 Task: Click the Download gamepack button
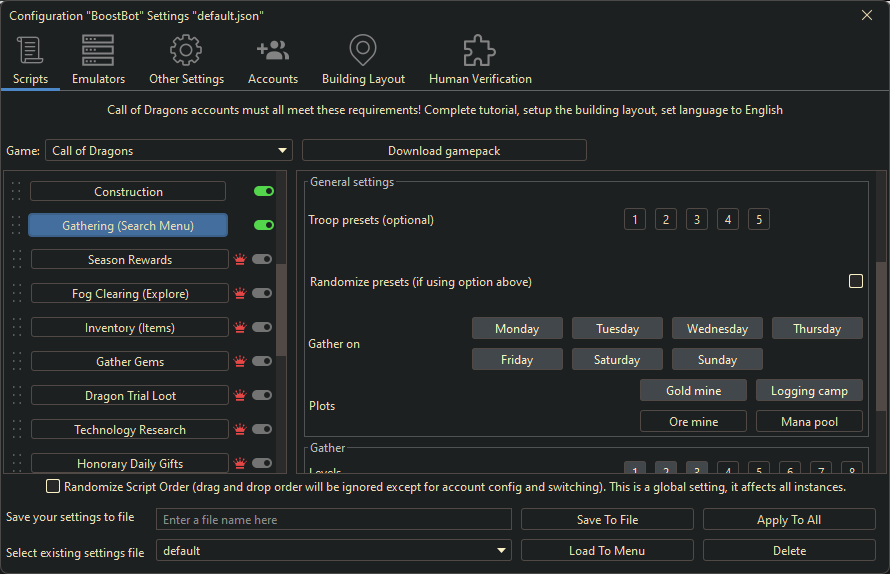(x=444, y=151)
